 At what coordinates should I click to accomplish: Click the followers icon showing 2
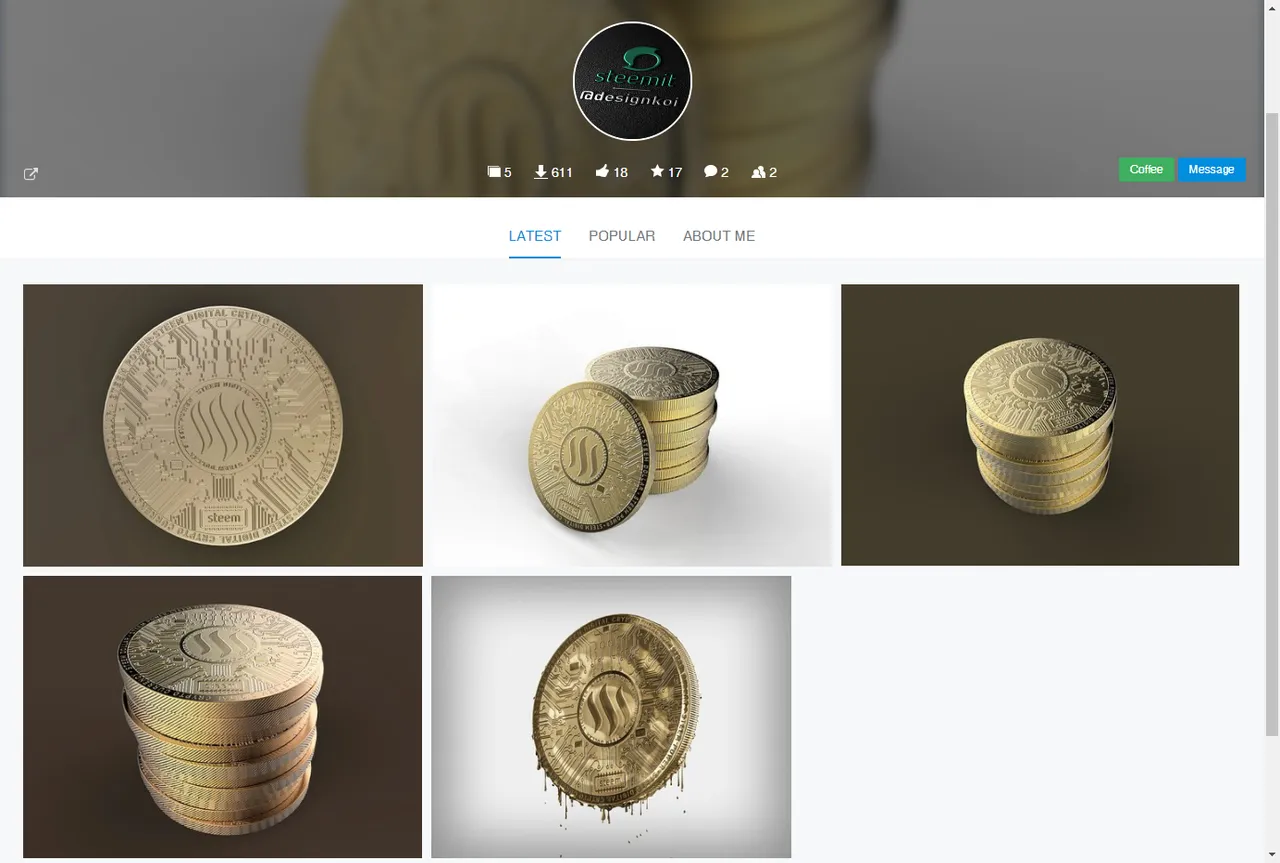[x=758, y=172]
